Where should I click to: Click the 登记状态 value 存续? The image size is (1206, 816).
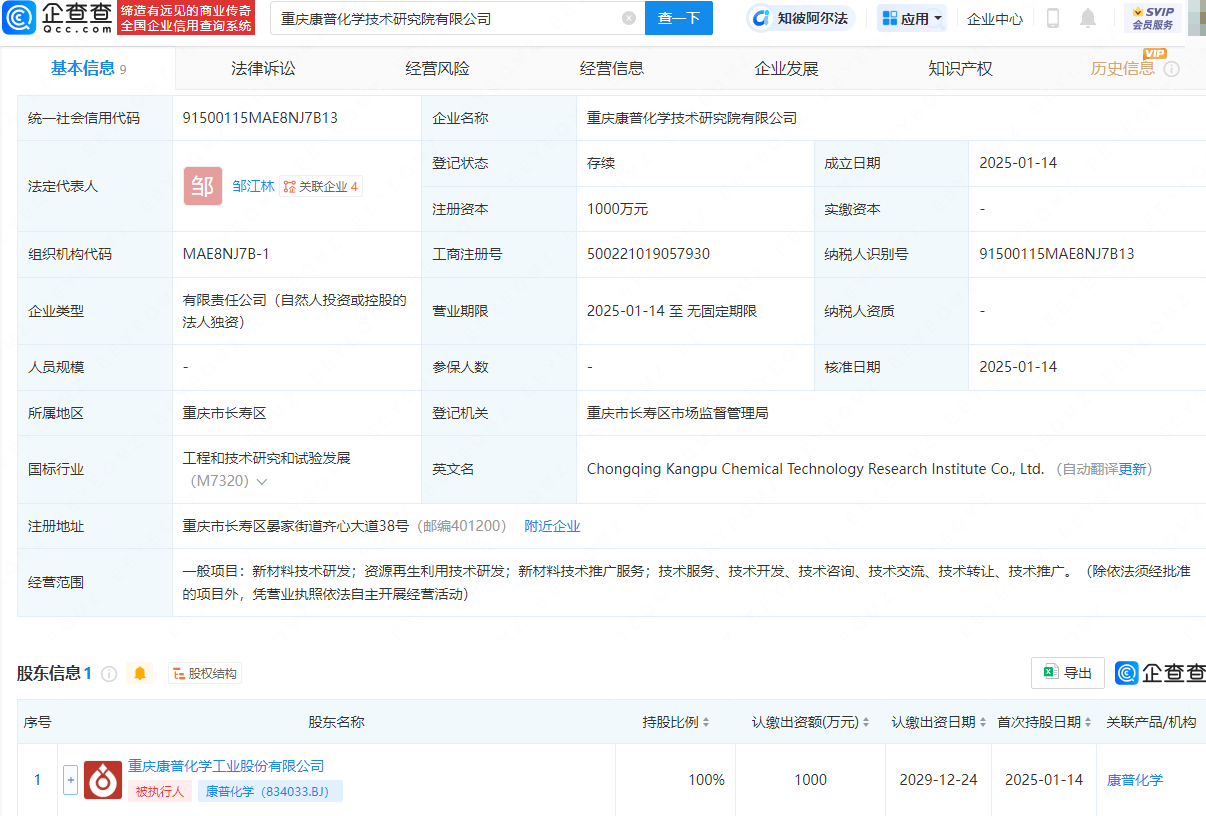[x=601, y=163]
